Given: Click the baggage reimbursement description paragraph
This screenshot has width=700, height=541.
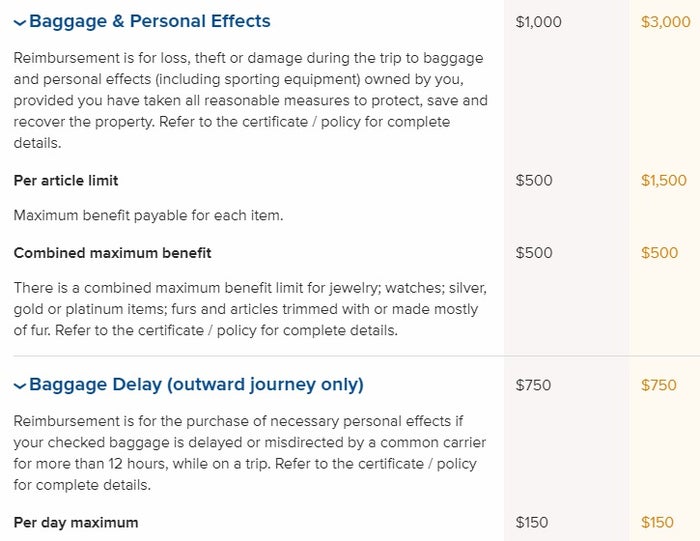Looking at the screenshot, I should pos(250,100).
